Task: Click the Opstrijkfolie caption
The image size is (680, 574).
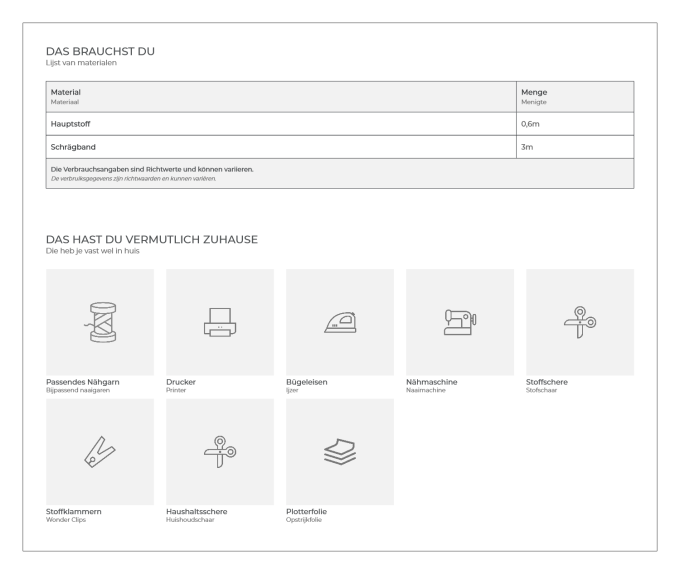Action: tap(304, 520)
